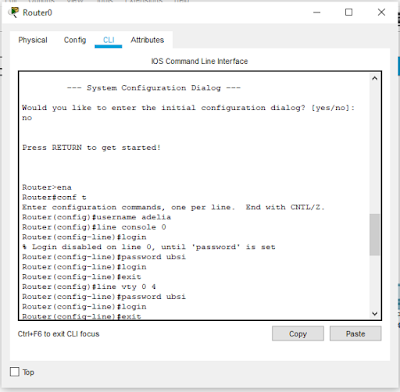Switch to the Config tab

click(x=75, y=40)
